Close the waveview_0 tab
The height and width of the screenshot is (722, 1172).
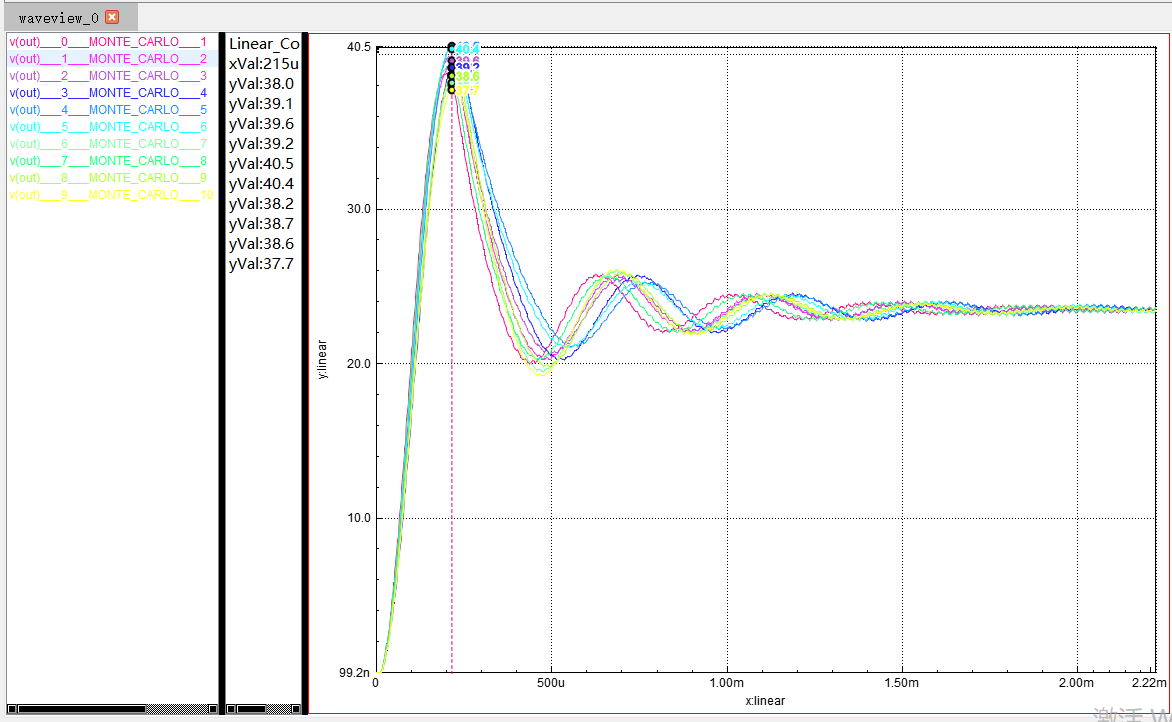click(x=112, y=17)
